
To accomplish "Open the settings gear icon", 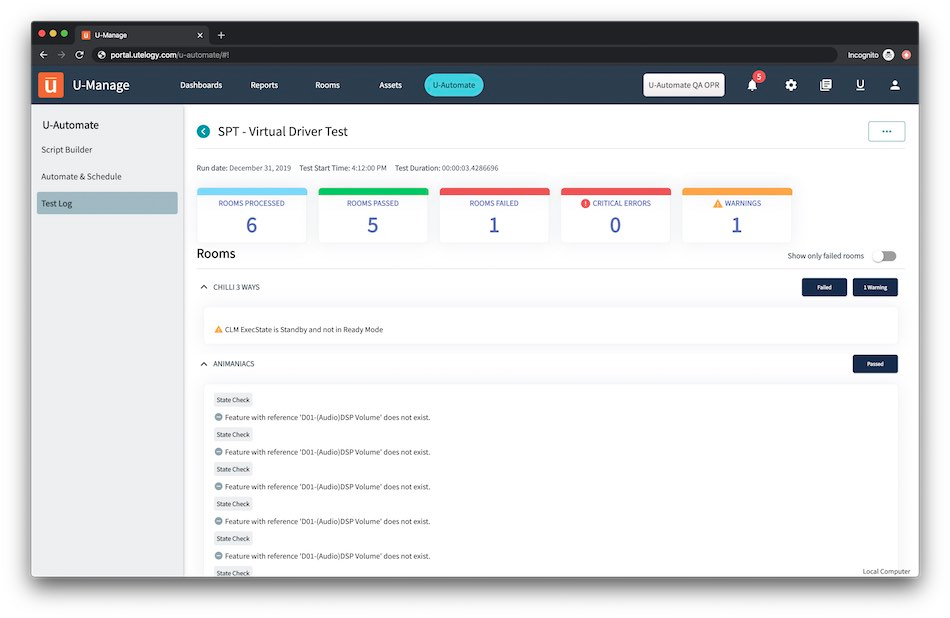I will (791, 86).
